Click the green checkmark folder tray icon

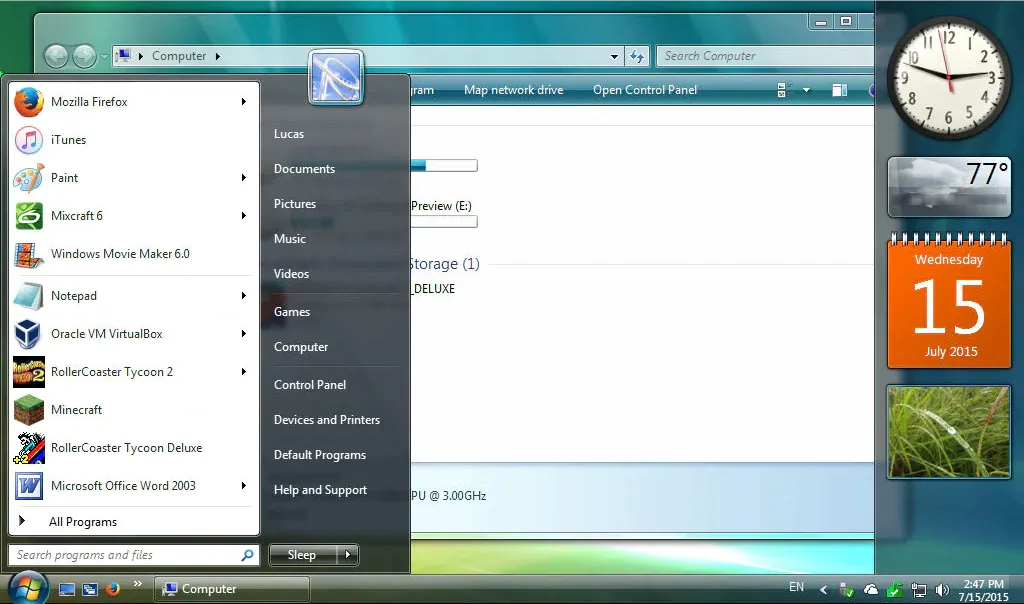click(895, 590)
